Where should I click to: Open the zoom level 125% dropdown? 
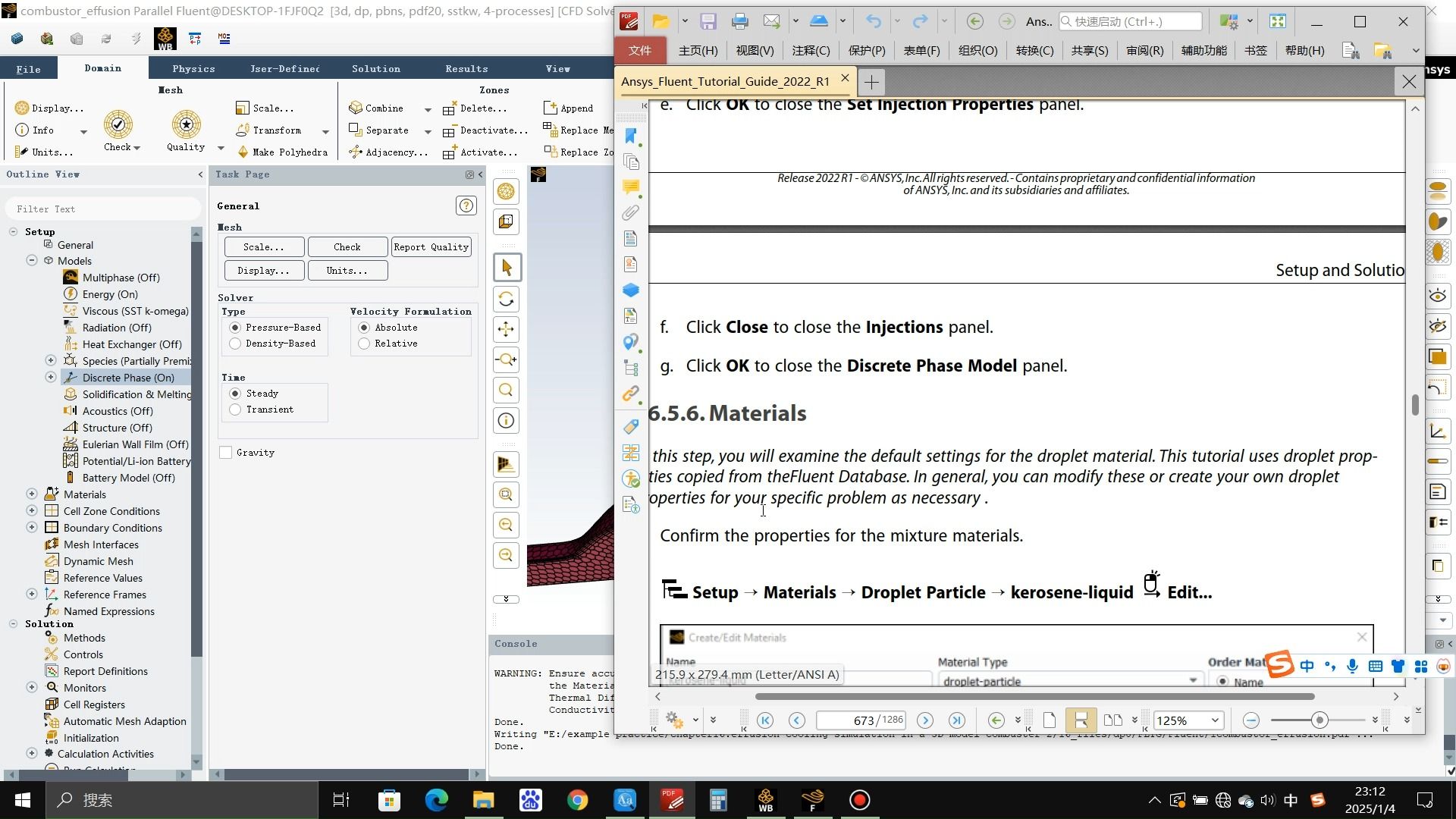(x=1214, y=720)
